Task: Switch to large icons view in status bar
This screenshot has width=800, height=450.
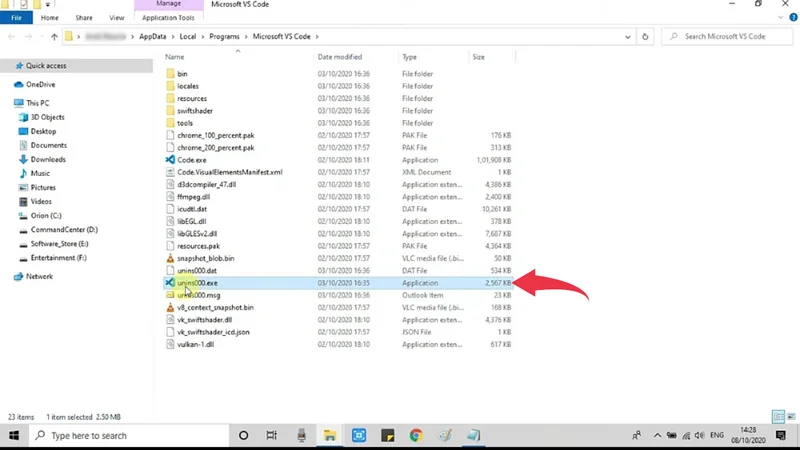Action: coord(791,417)
